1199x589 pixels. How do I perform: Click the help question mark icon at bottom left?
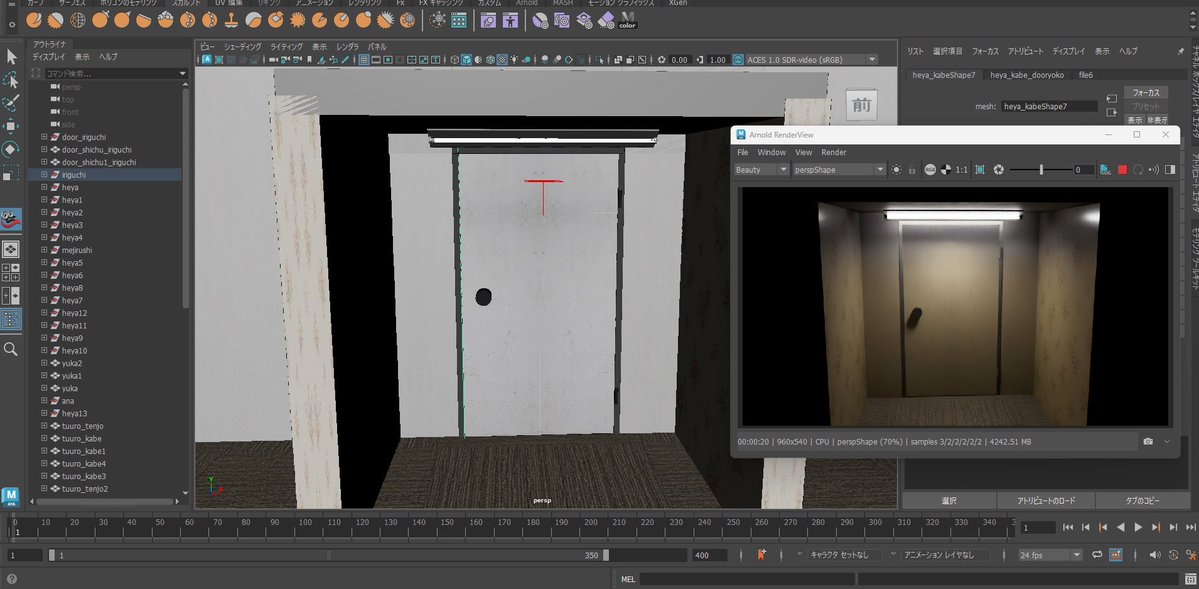[11, 579]
